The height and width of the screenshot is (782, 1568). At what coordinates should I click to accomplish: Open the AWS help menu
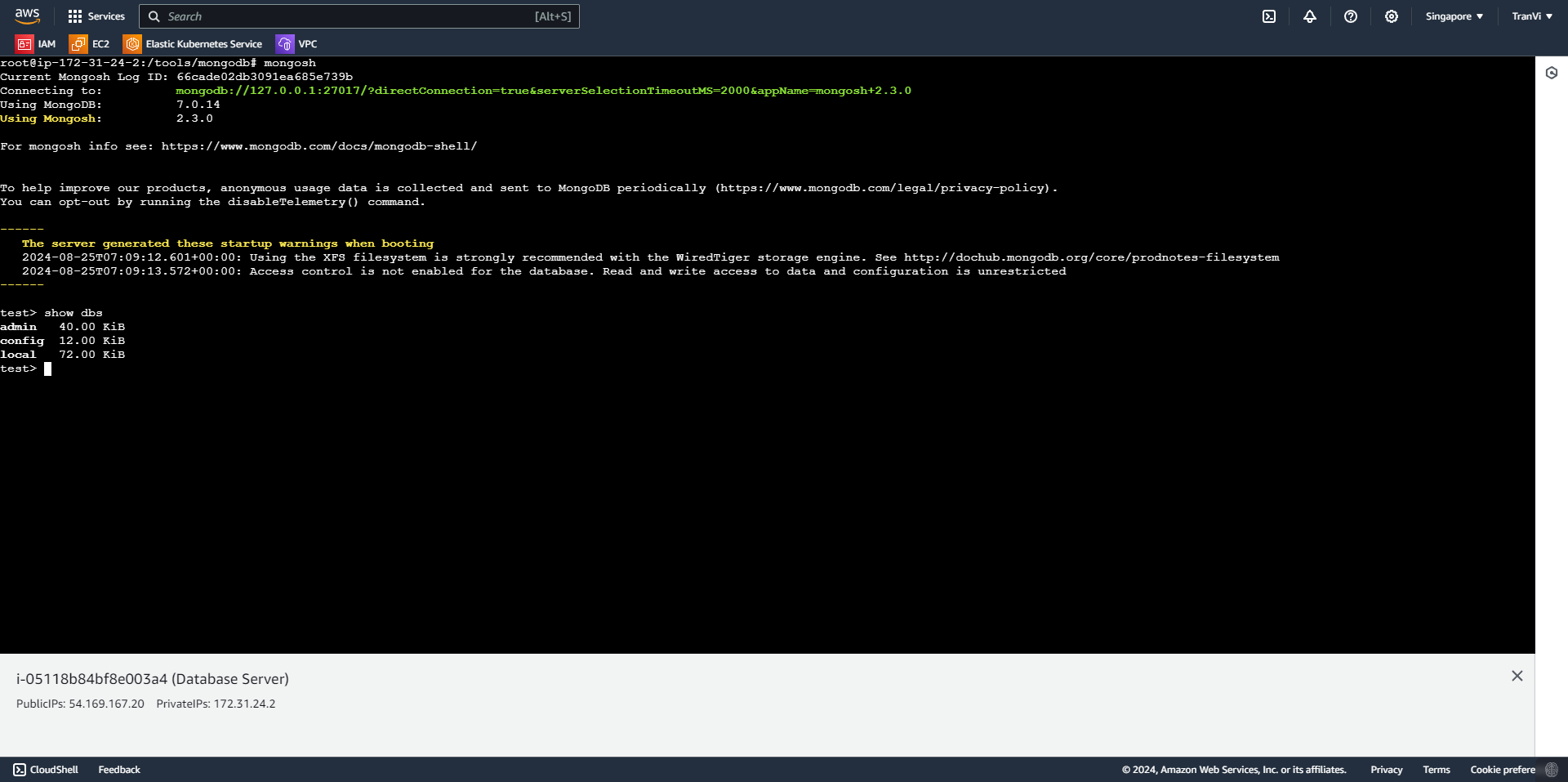1350,16
